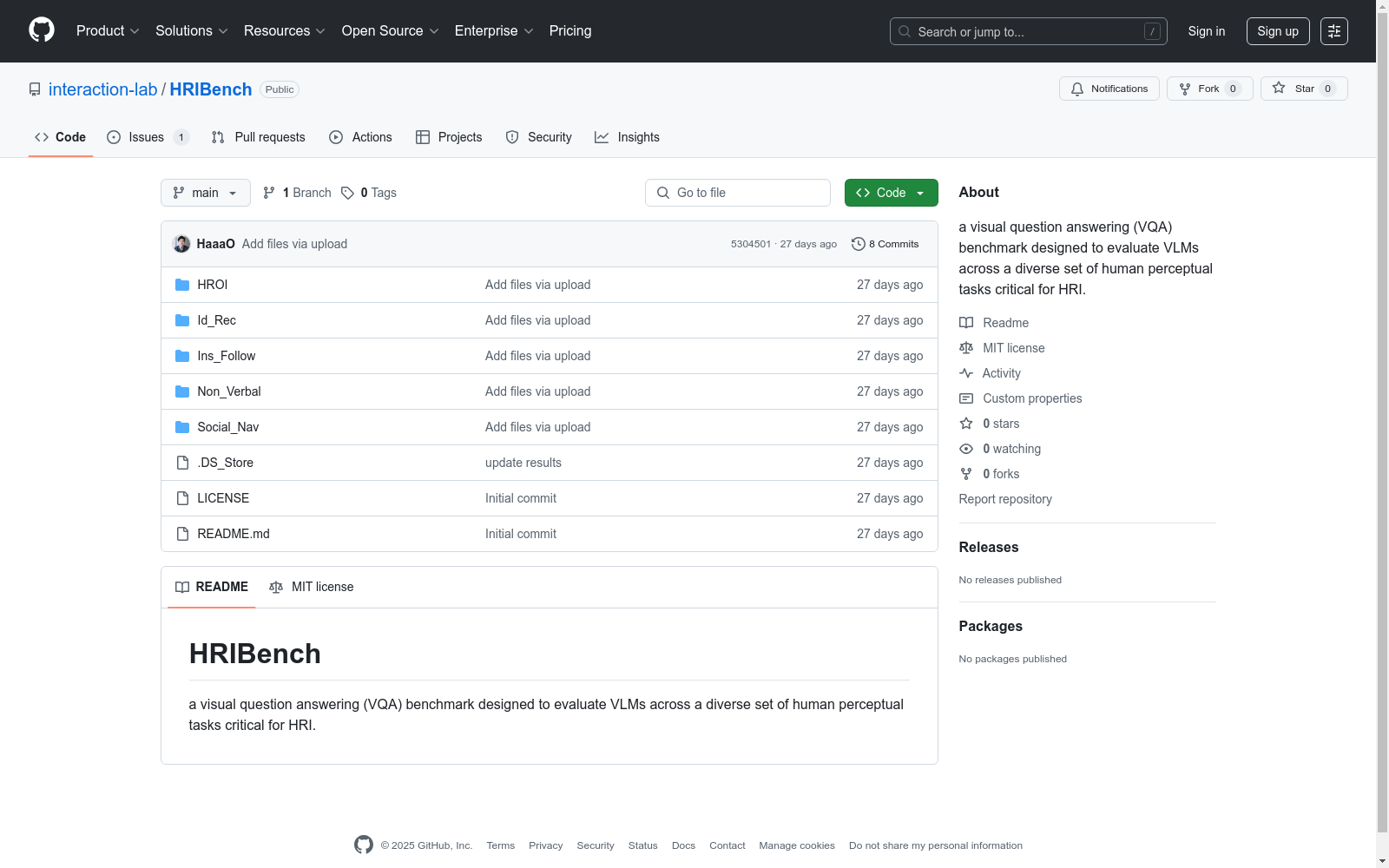1389x868 pixels.
Task: Click the Social_Nav folder icon
Action: pos(182,427)
